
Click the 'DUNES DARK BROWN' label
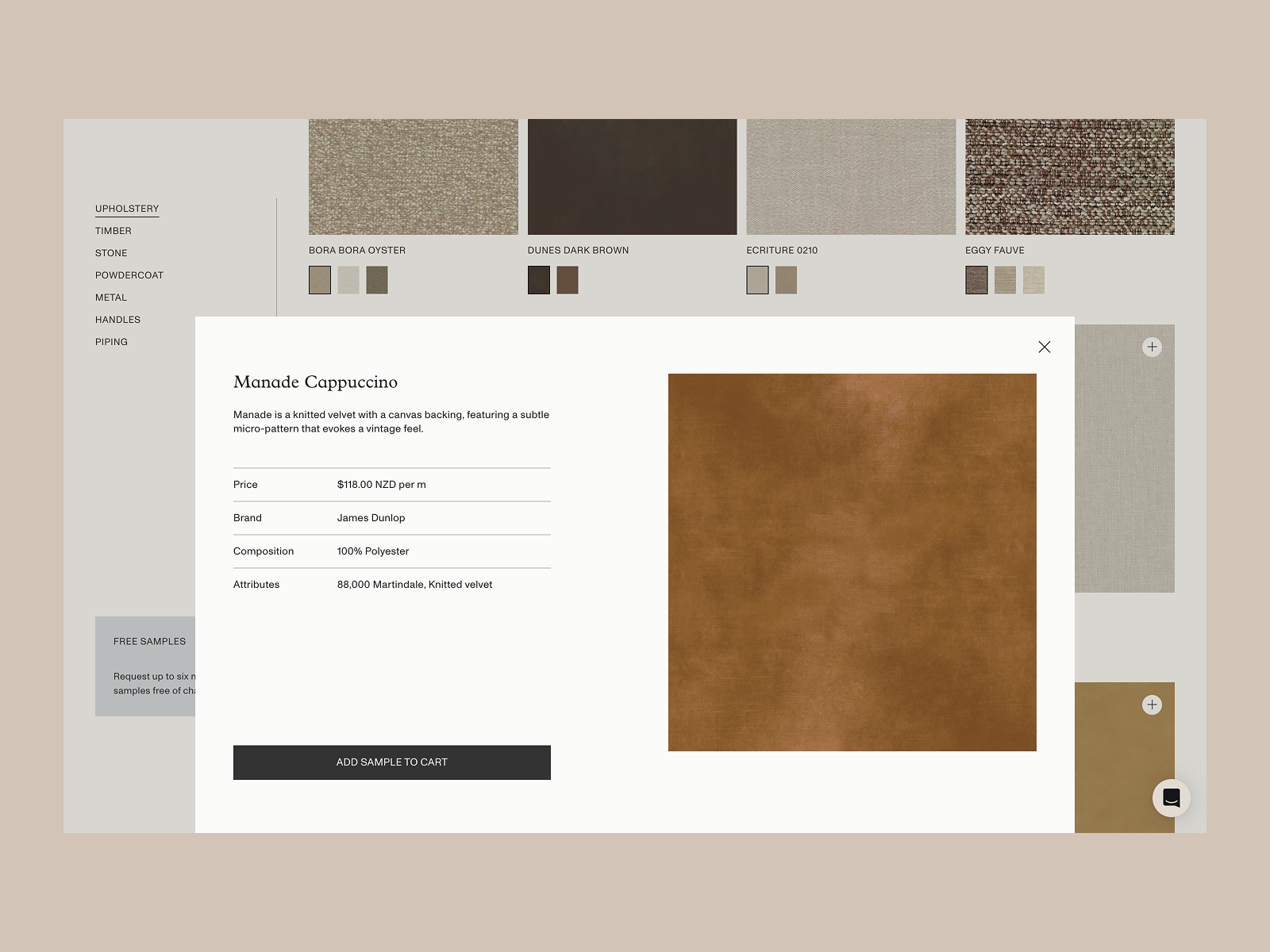[578, 250]
